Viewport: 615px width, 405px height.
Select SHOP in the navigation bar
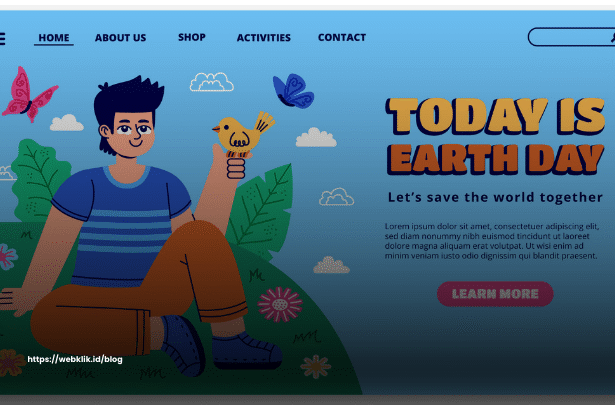click(x=192, y=37)
